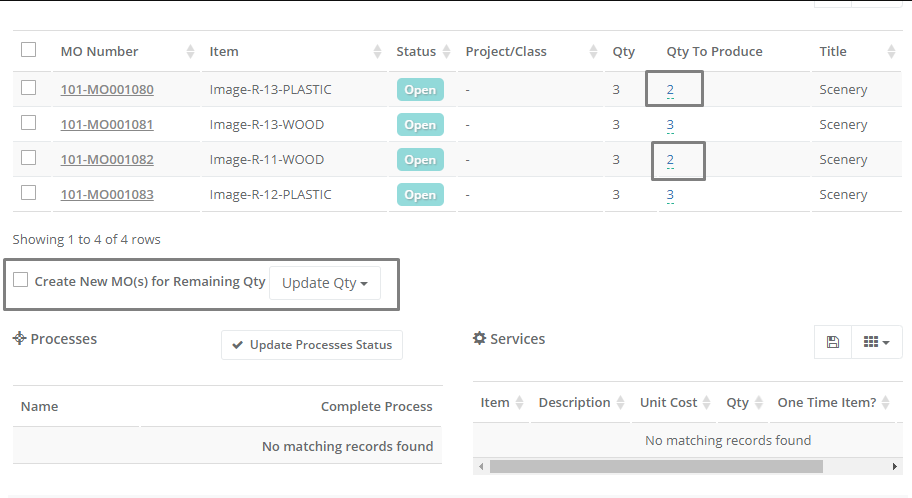Open MO link 101-MO001080
Image resolution: width=912 pixels, height=498 pixels.
coord(107,90)
